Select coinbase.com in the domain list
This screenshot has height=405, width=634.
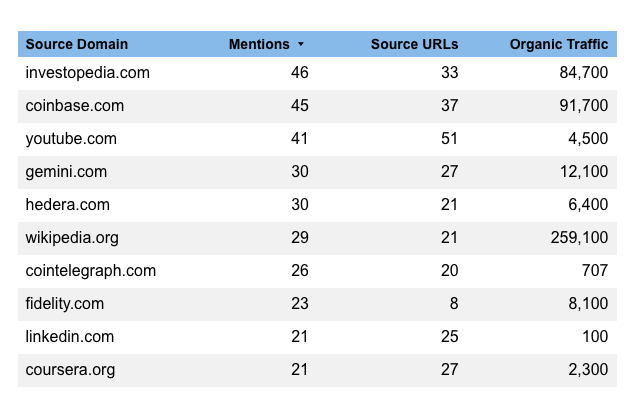pyautogui.click(x=75, y=106)
